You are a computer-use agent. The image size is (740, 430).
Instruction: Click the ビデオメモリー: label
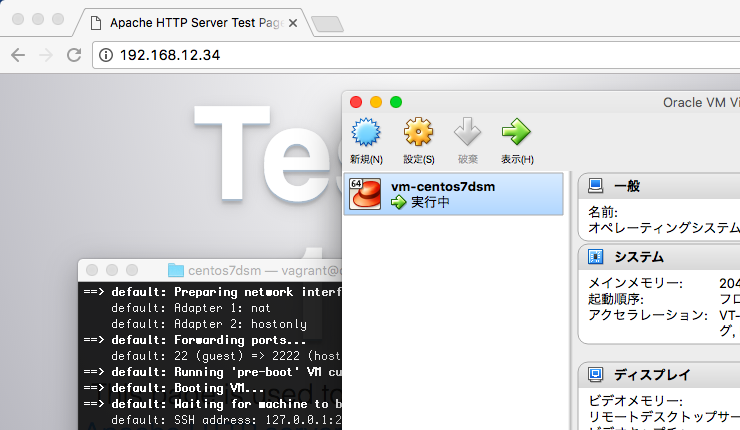click(x=635, y=401)
